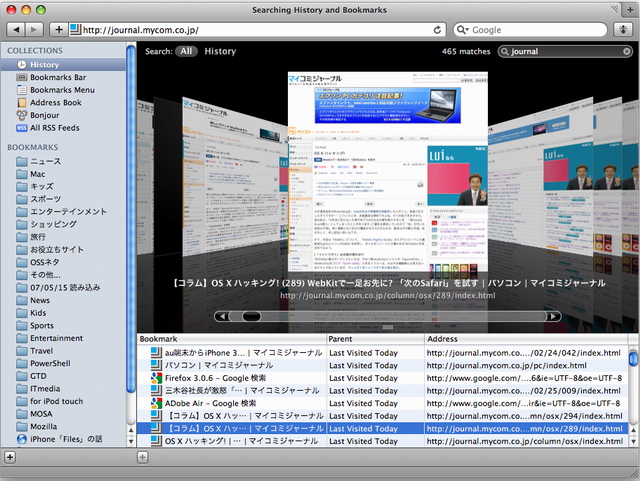Select the All search scope
The image size is (640, 481).
[x=186, y=51]
